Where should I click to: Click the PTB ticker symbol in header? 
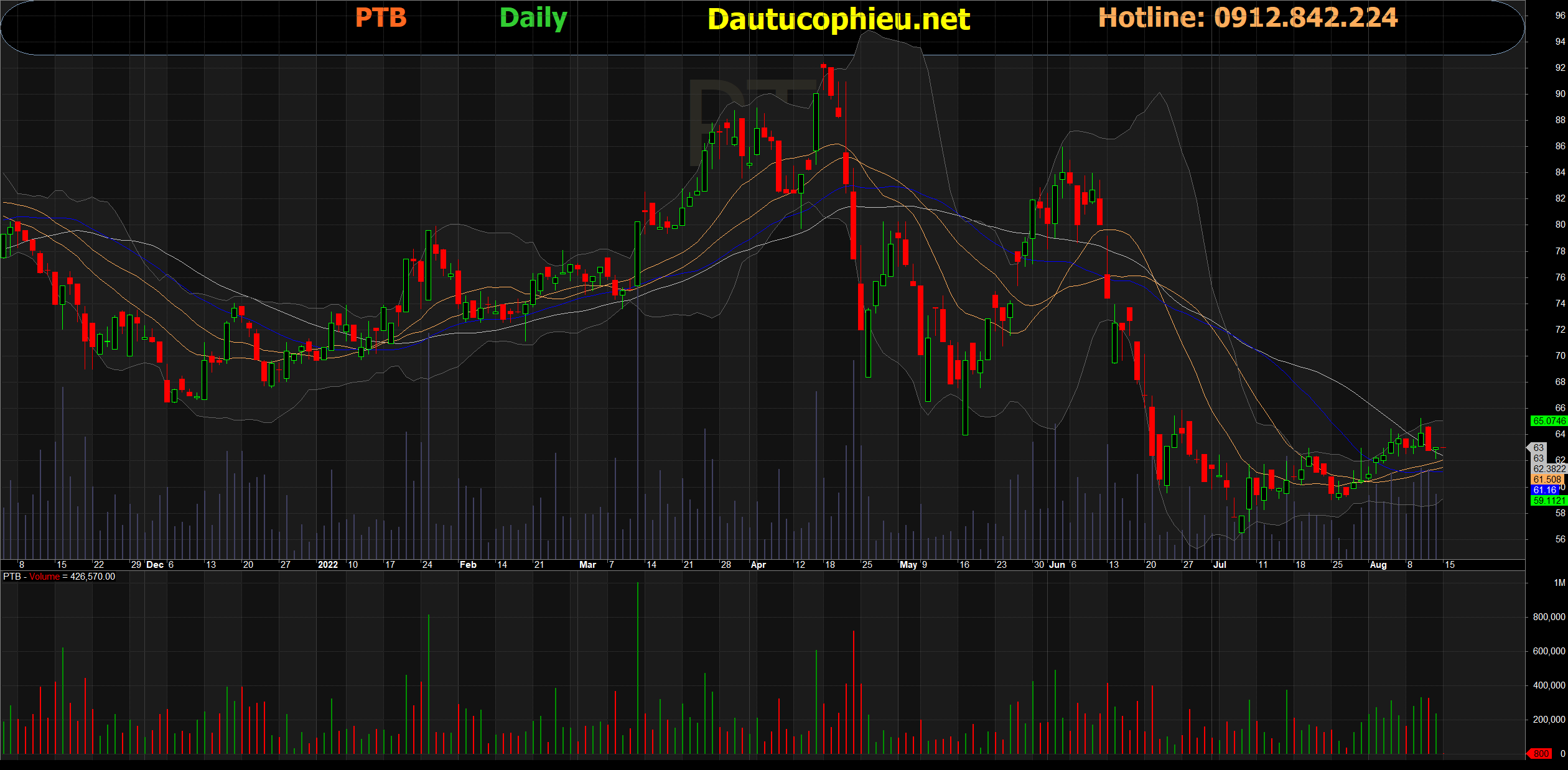click(x=381, y=18)
